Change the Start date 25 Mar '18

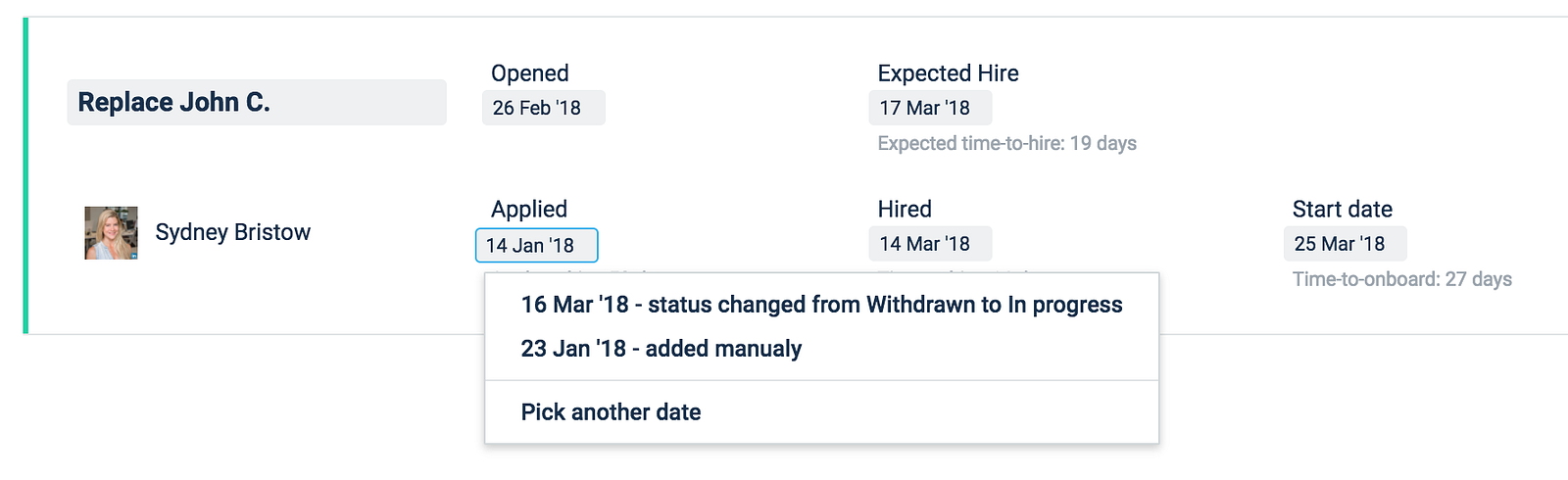pos(1345,244)
